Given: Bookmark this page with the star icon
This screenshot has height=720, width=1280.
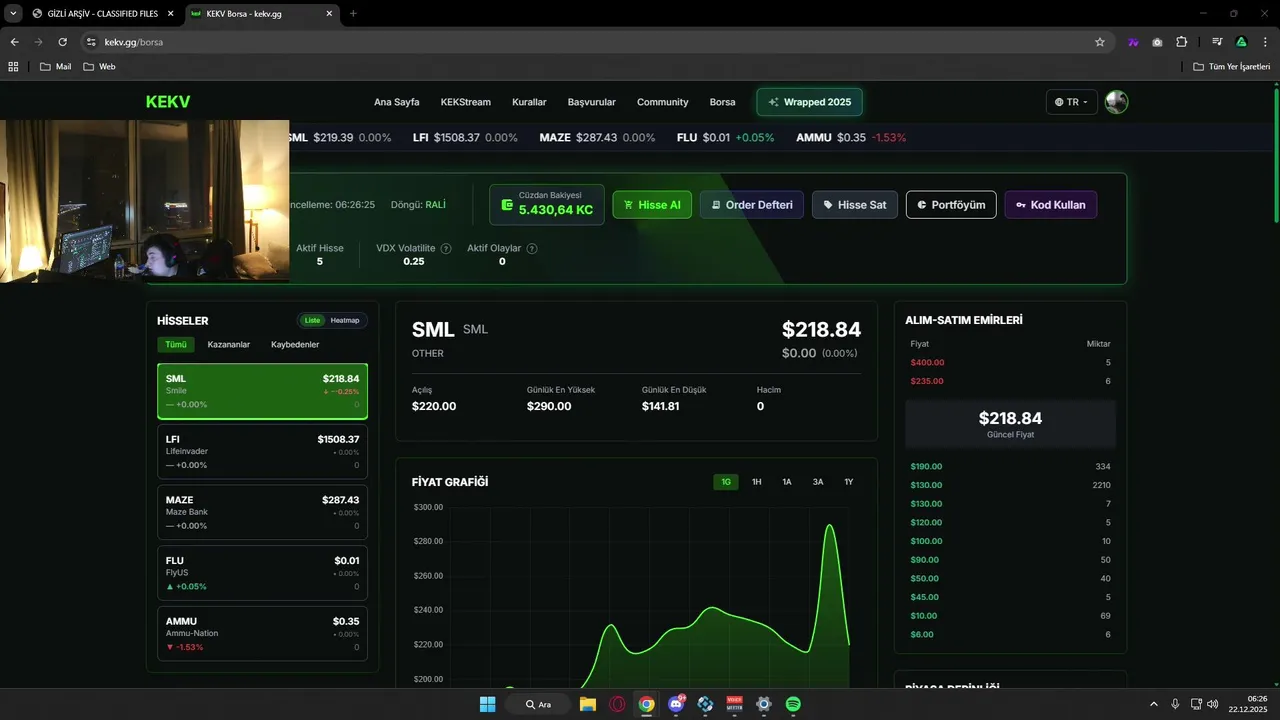Looking at the screenshot, I should click(1100, 42).
